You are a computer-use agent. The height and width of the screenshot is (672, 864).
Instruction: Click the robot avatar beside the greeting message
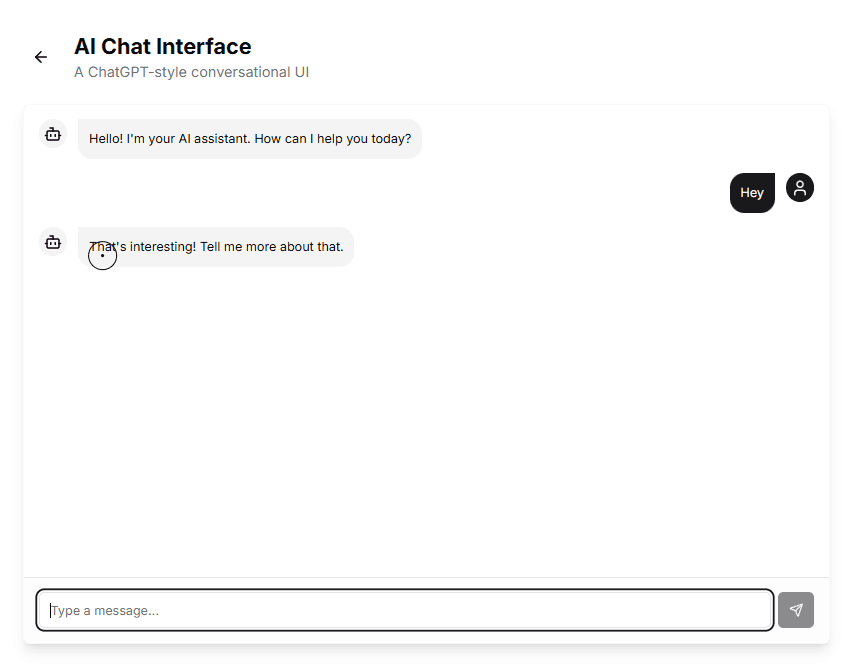tap(52, 133)
